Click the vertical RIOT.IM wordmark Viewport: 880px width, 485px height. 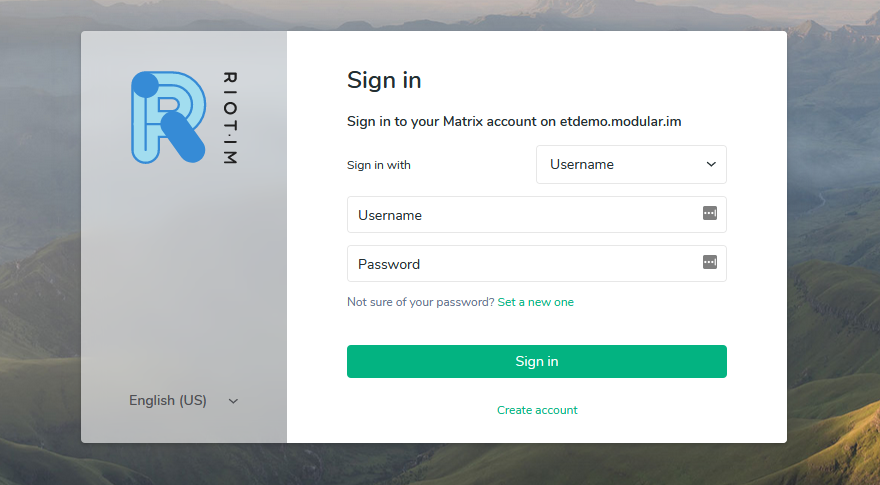coord(230,118)
